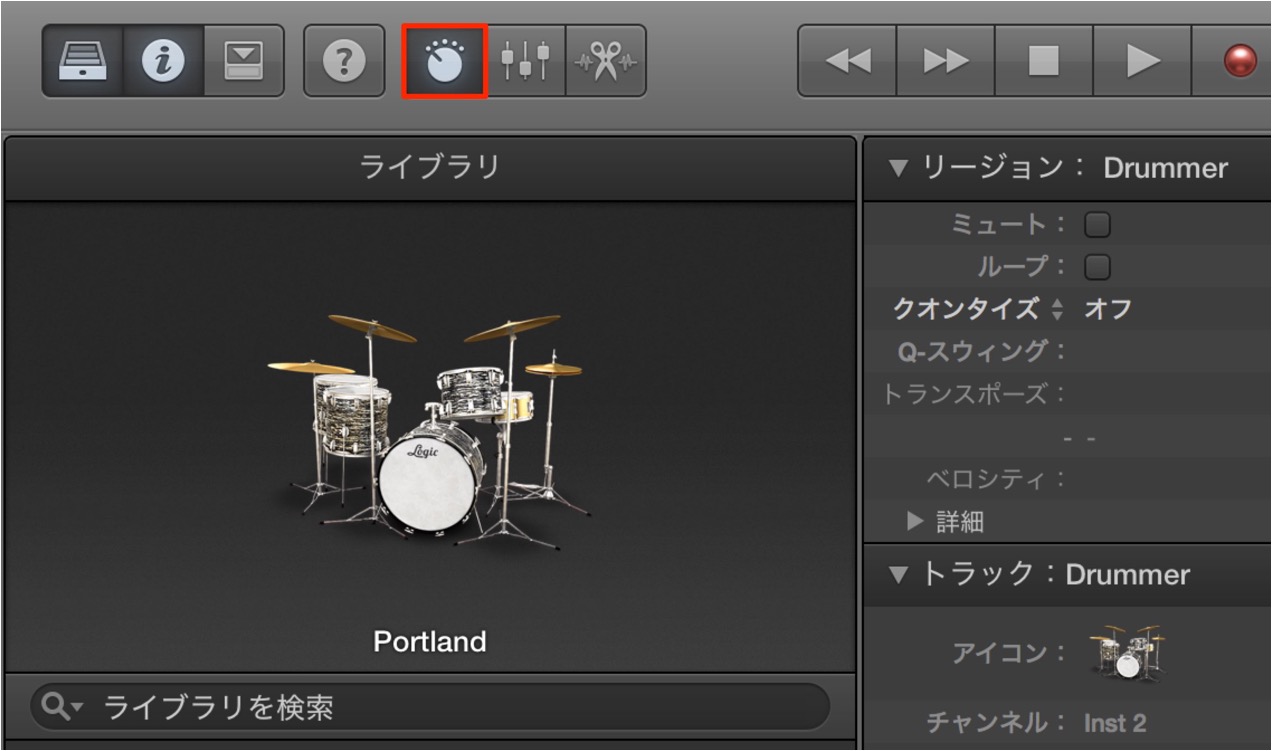Viewport: 1272px width, 751px height.
Task: Show the Mixer faders button
Action: (526, 61)
